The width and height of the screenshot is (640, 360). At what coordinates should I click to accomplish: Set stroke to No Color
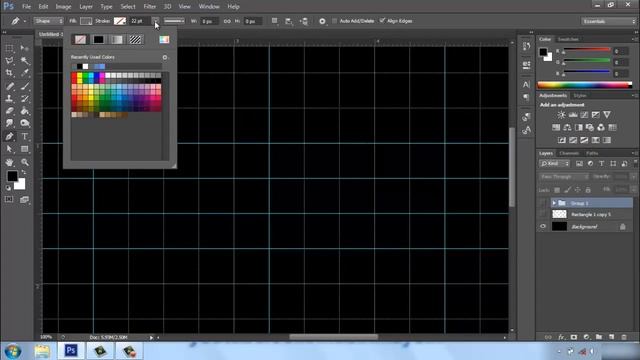coord(80,40)
